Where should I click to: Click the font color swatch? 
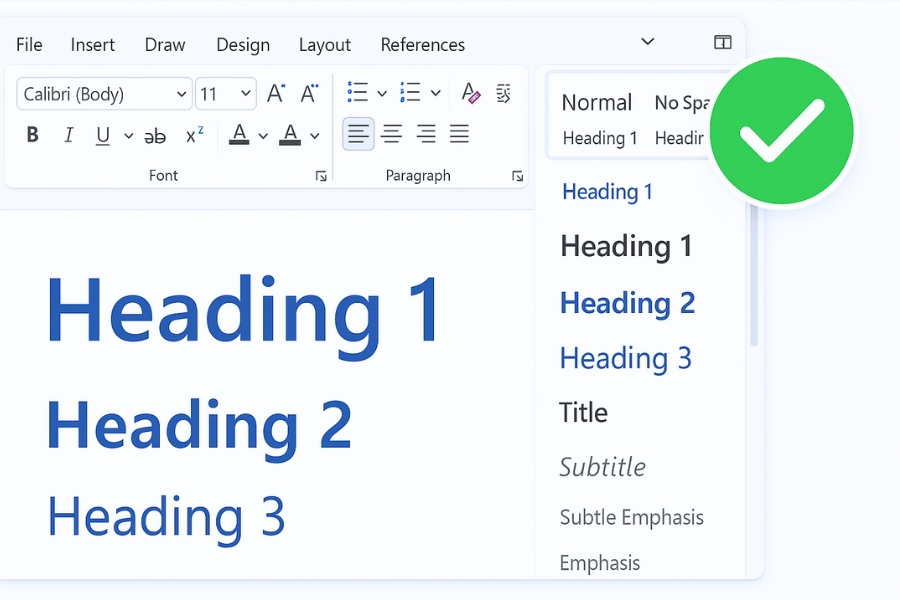pos(290,134)
